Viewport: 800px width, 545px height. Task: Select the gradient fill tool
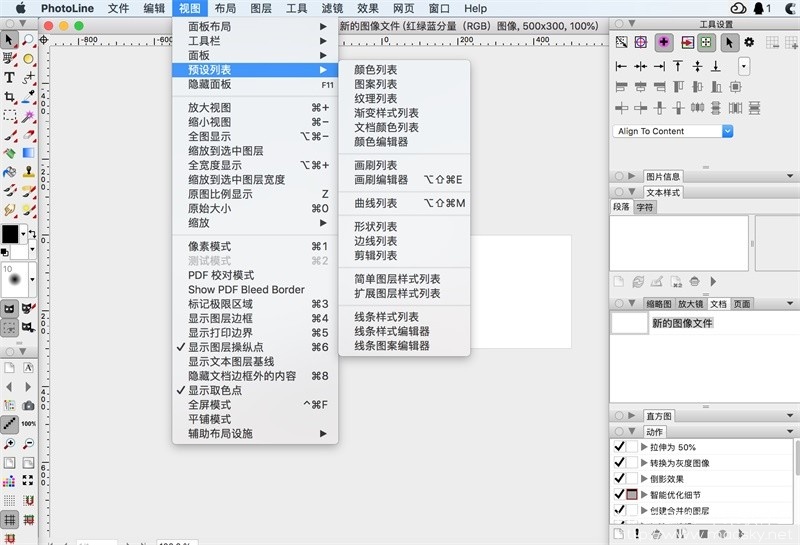[x=29, y=153]
